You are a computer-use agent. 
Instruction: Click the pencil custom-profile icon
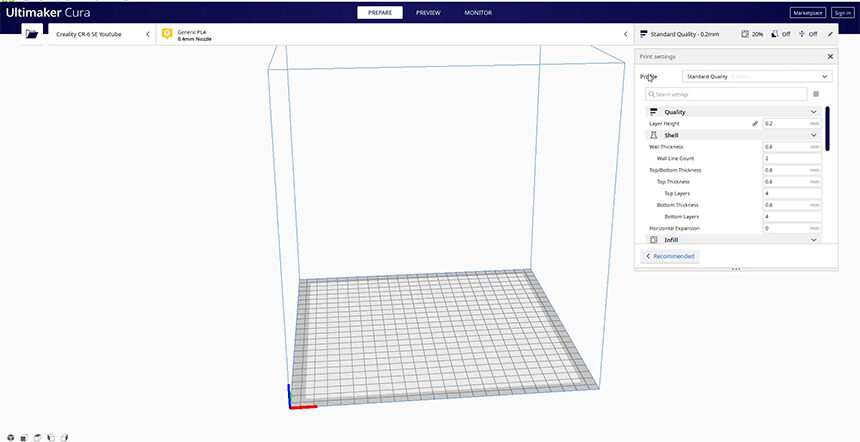point(830,34)
